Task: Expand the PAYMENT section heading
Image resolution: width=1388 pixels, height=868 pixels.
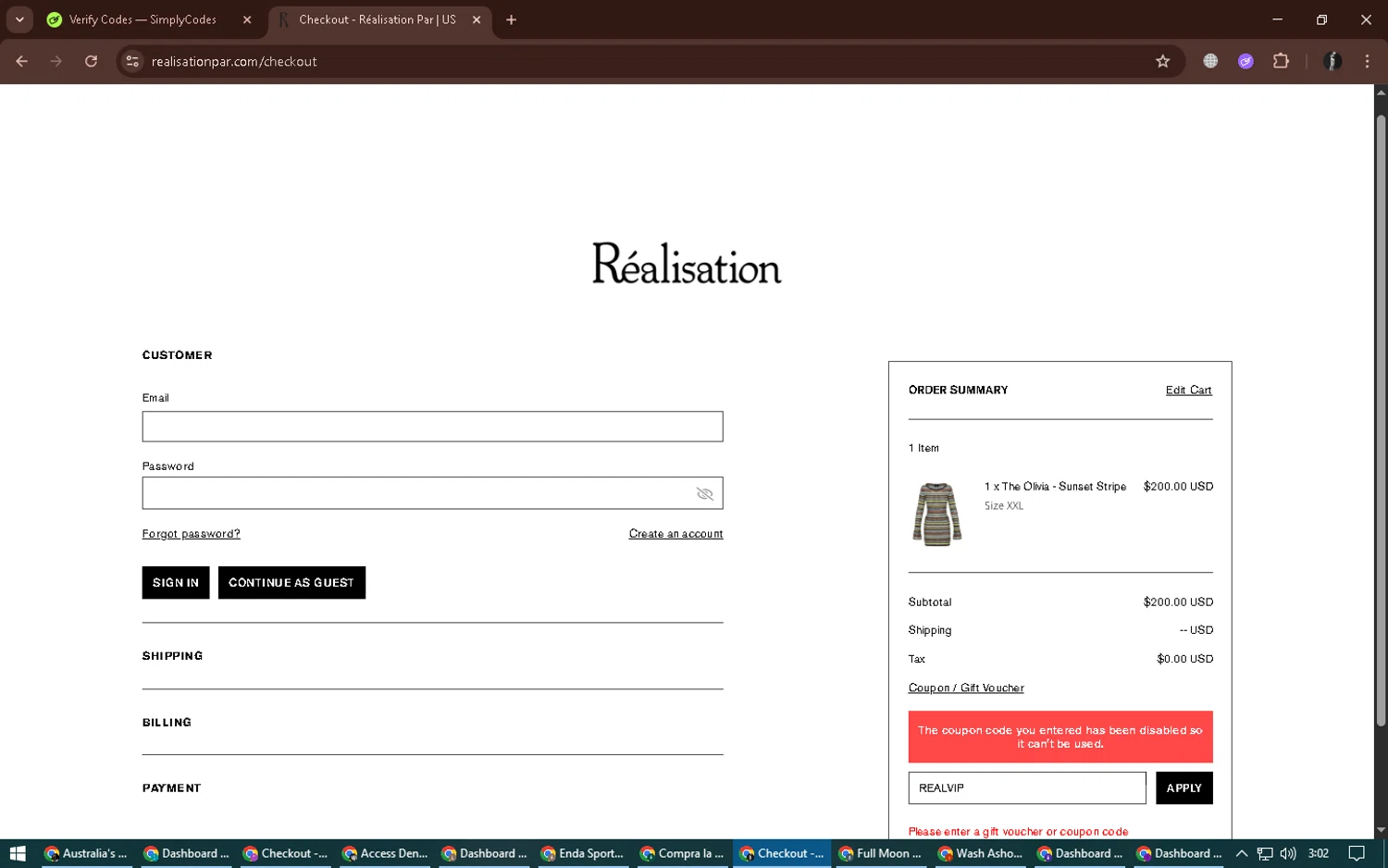Action: pyautogui.click(x=171, y=788)
